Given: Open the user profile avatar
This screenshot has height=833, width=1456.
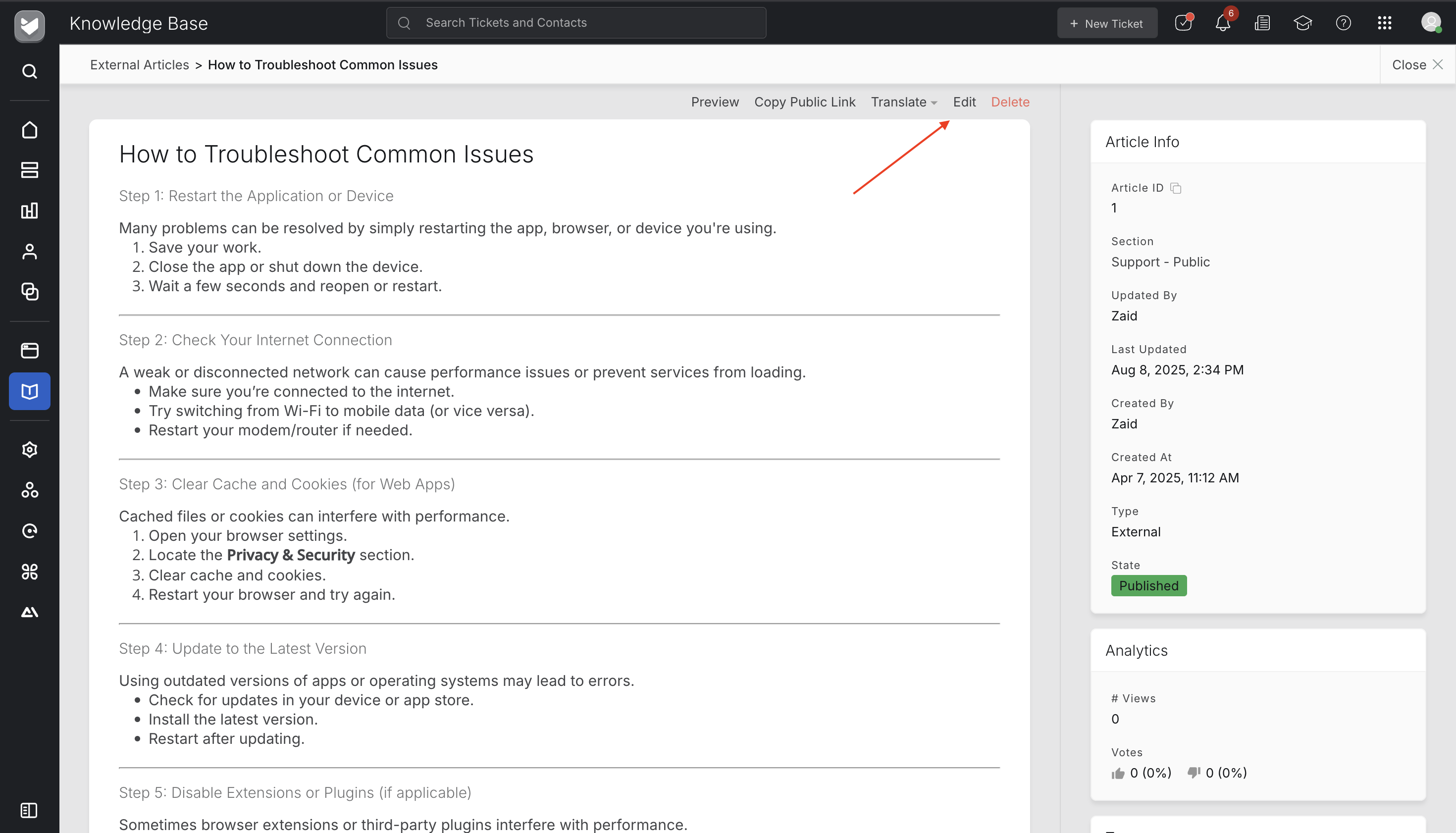Looking at the screenshot, I should [x=1431, y=23].
